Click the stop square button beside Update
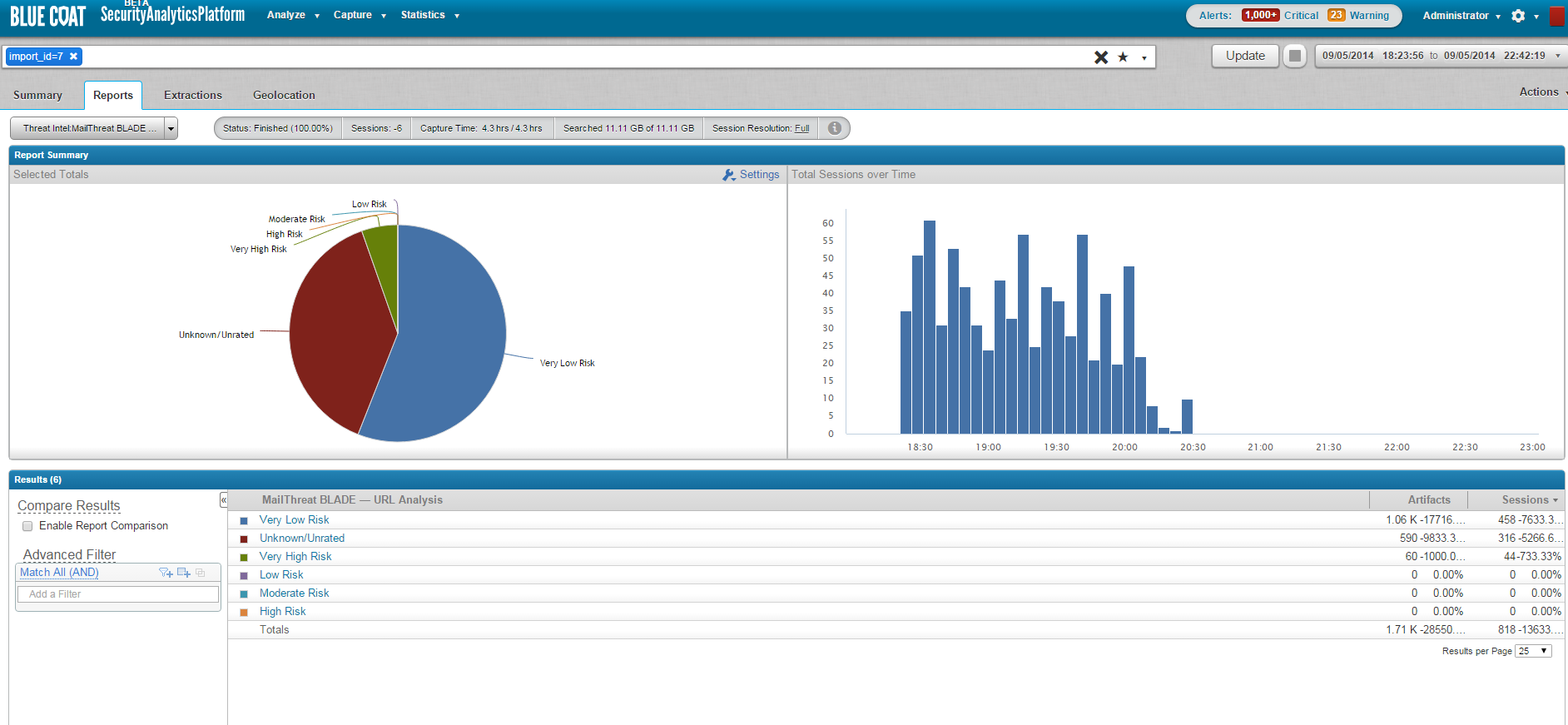 coord(1294,56)
